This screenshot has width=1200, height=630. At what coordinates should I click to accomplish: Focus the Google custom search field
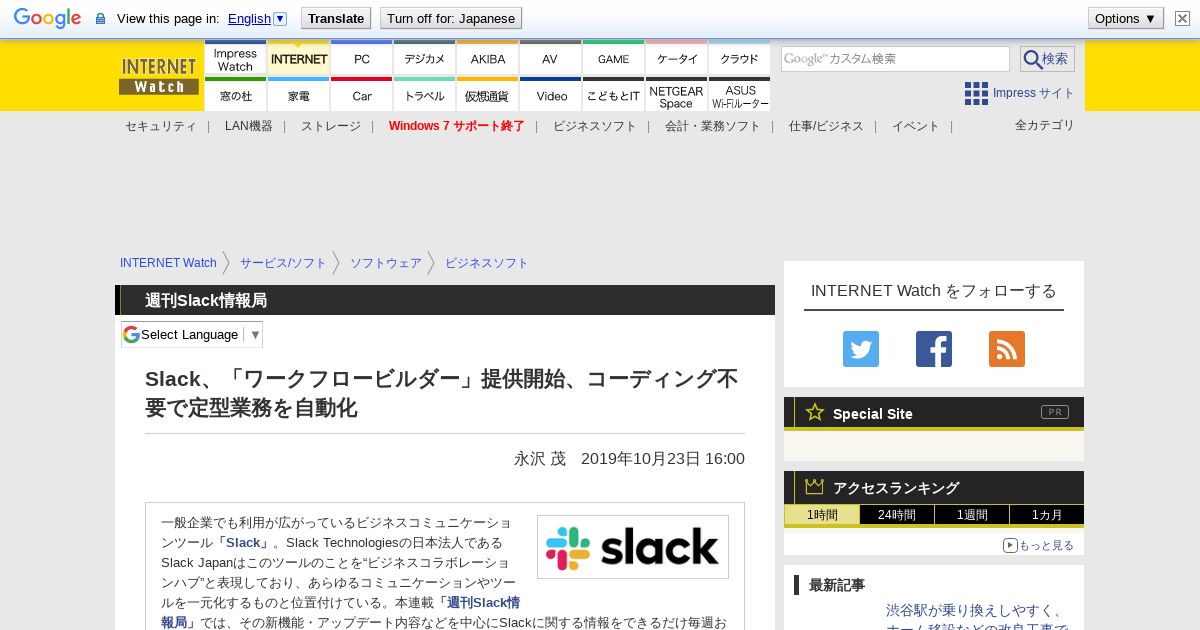pos(895,59)
